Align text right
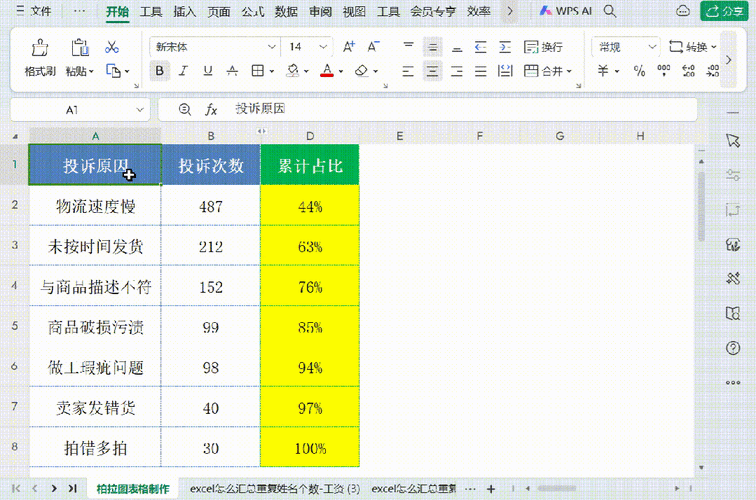This screenshot has width=756, height=500. point(457,71)
